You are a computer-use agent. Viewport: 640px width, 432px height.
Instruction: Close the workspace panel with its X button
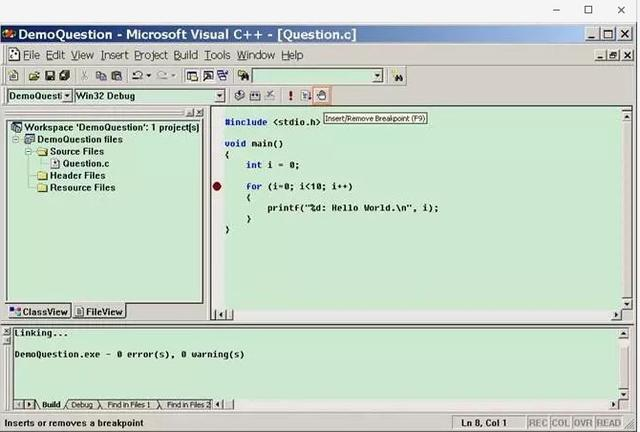[x=200, y=112]
